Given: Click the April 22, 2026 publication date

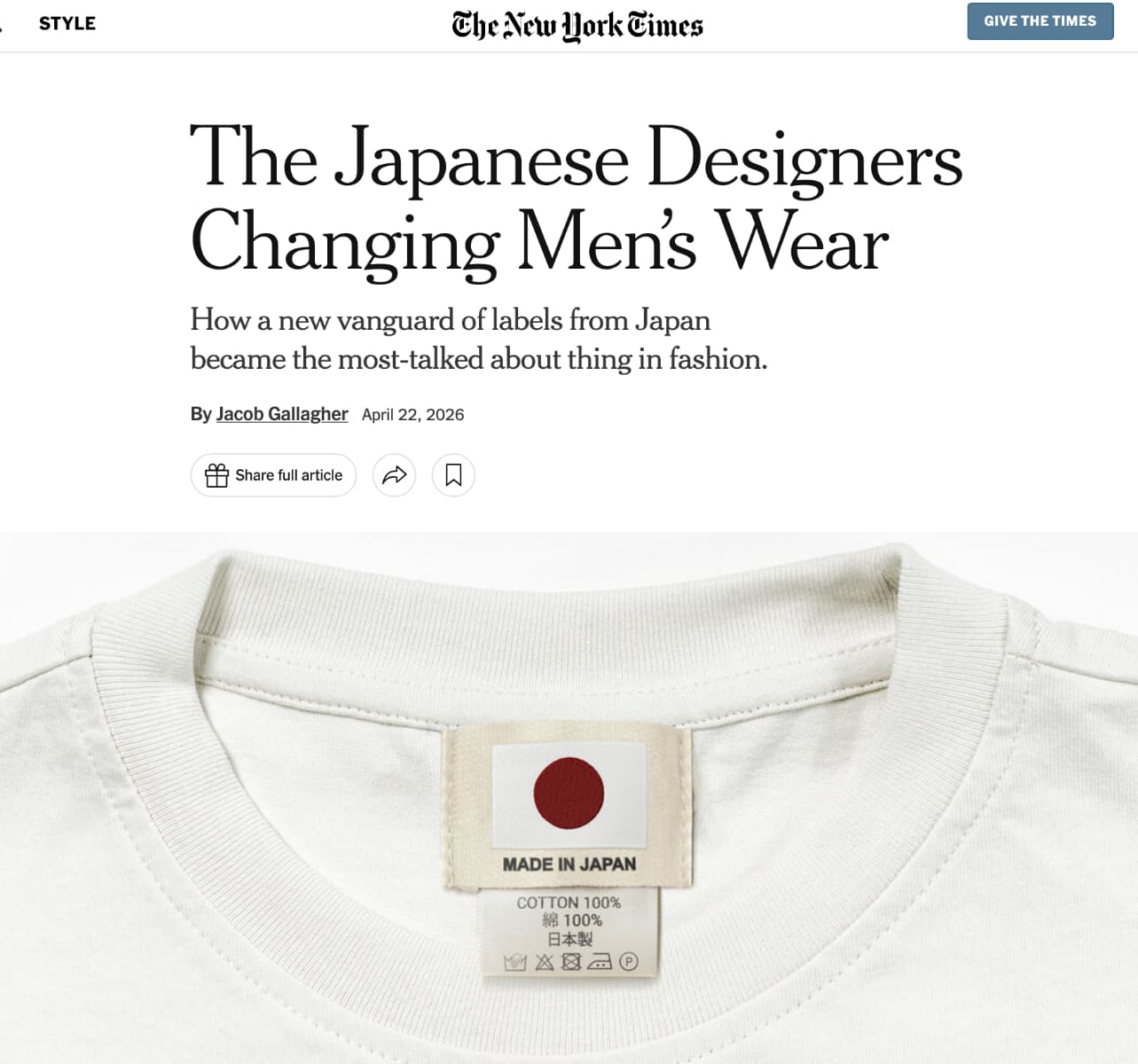Looking at the screenshot, I should coord(412,415).
